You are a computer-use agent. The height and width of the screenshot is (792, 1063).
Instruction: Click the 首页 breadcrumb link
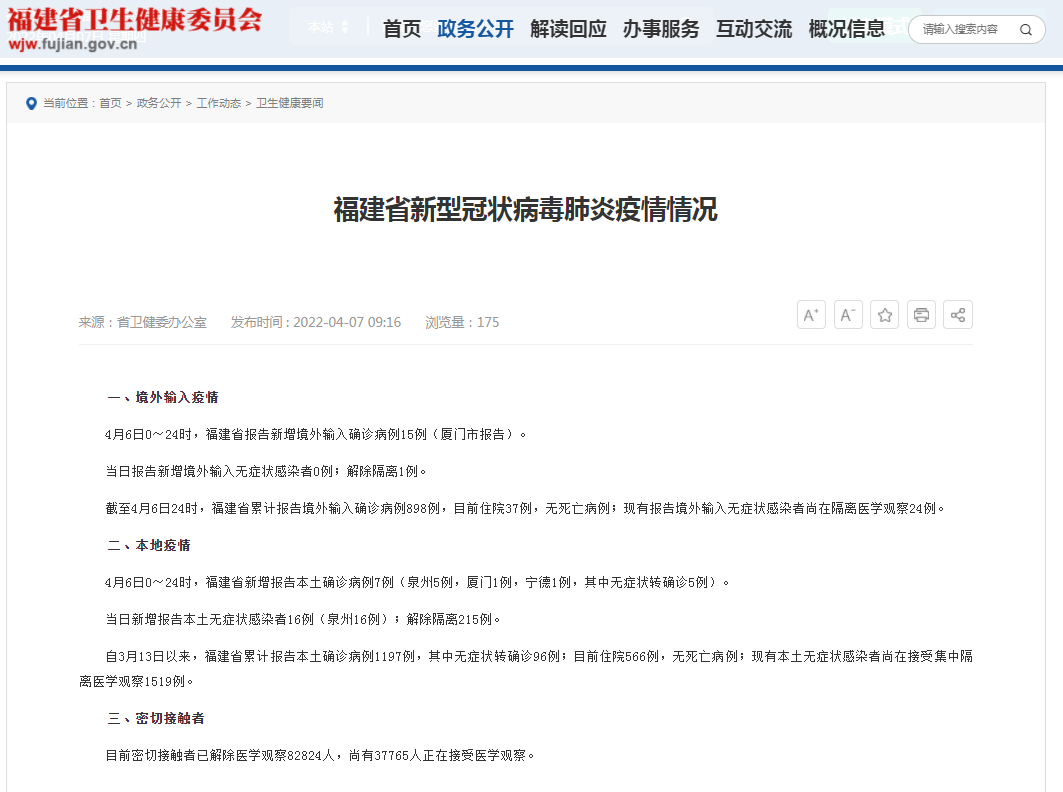coord(110,103)
